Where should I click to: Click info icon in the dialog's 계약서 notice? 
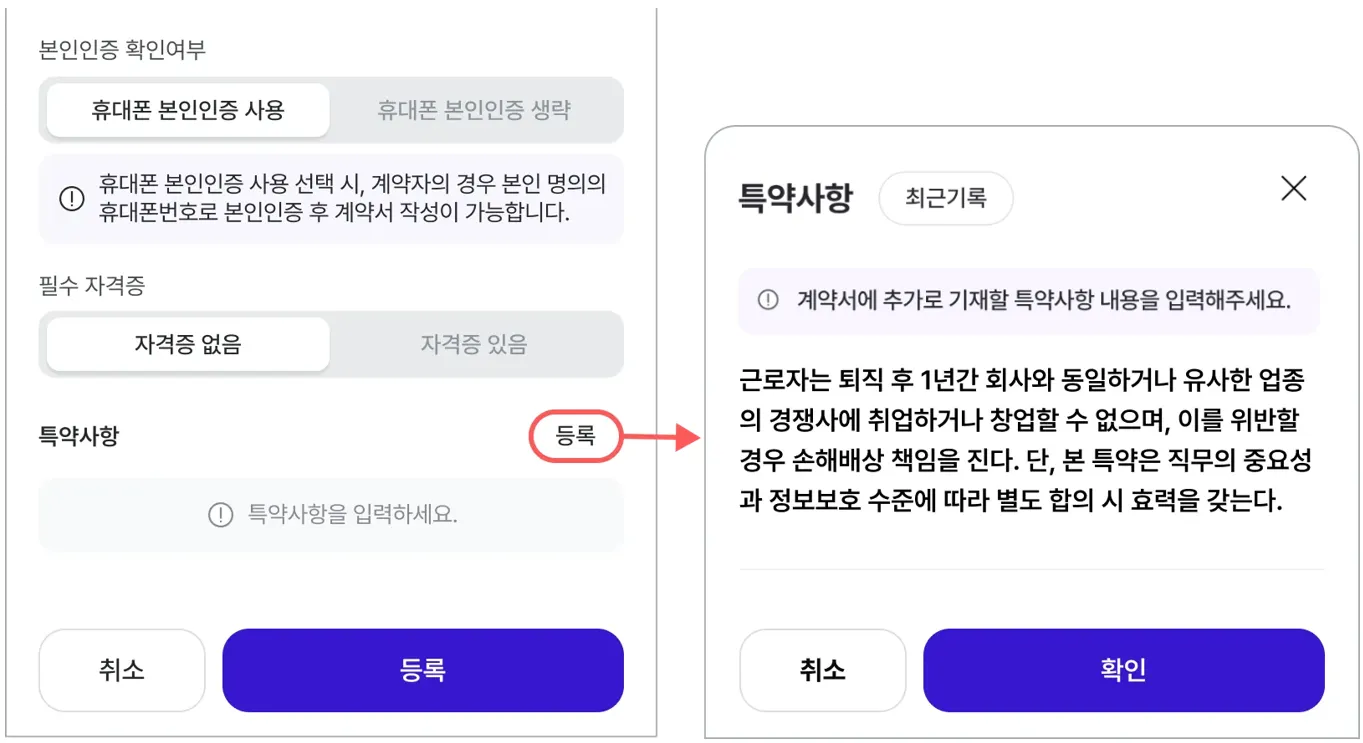(x=768, y=300)
